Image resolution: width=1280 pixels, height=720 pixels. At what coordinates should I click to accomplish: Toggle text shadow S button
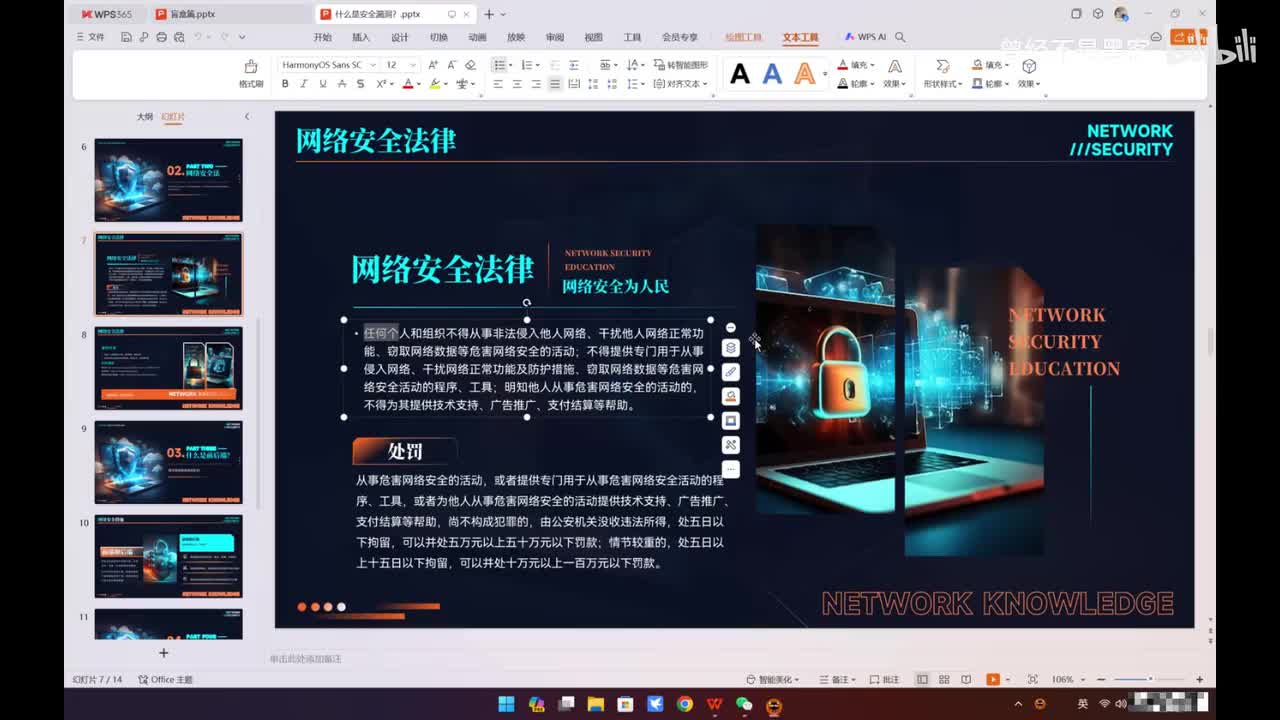361,84
